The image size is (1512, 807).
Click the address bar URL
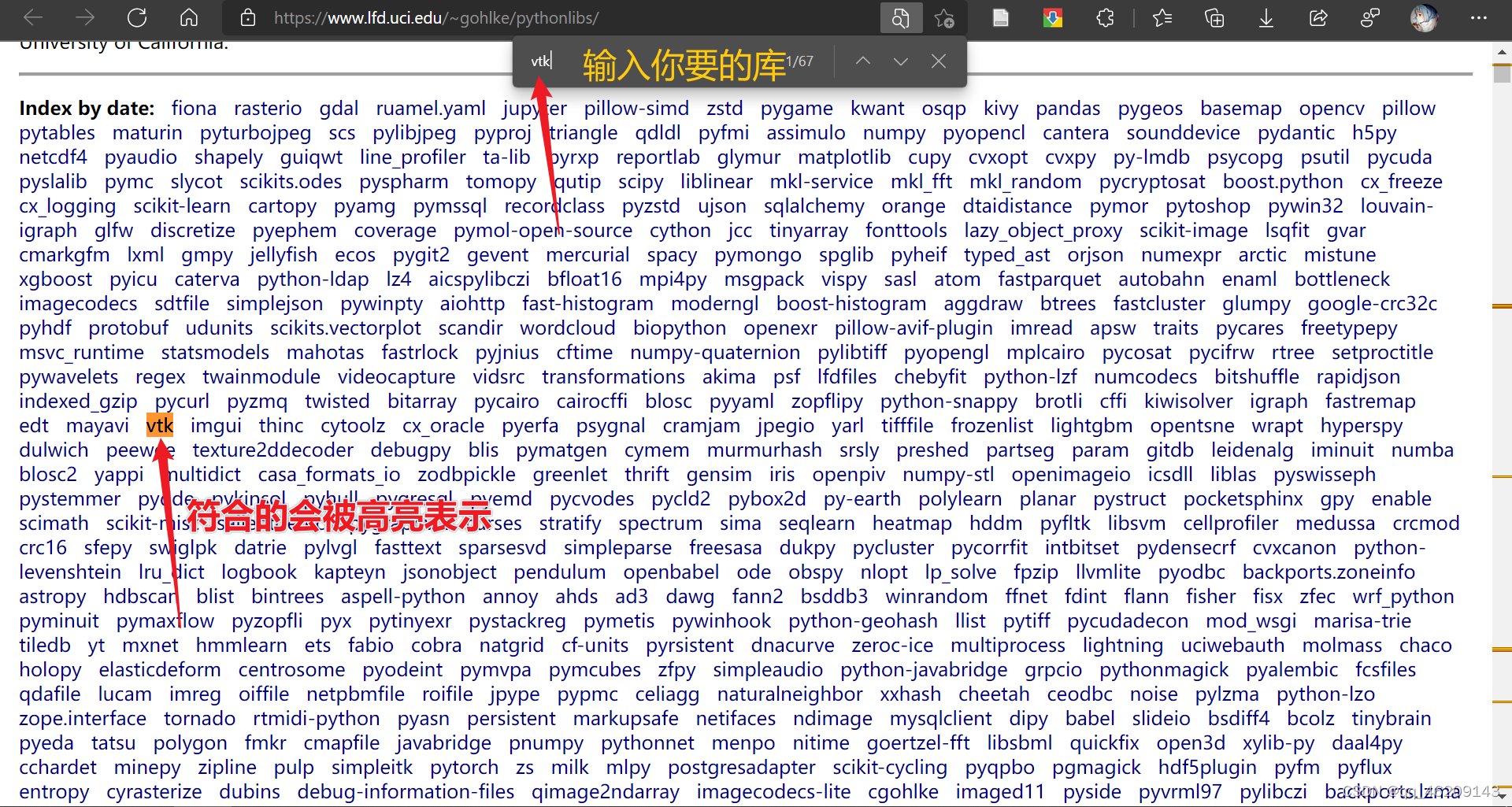(436, 18)
